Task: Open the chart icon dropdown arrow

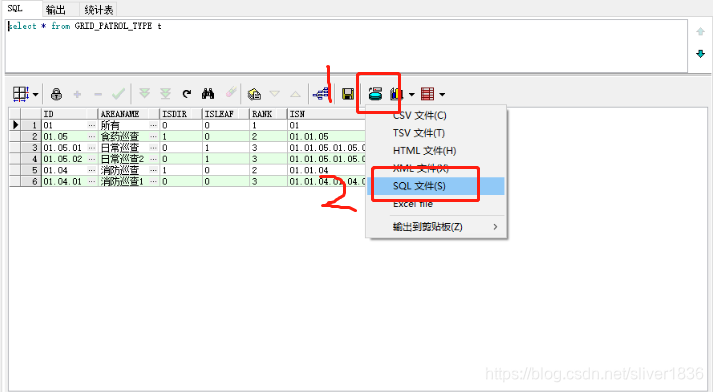Action: tap(412, 95)
